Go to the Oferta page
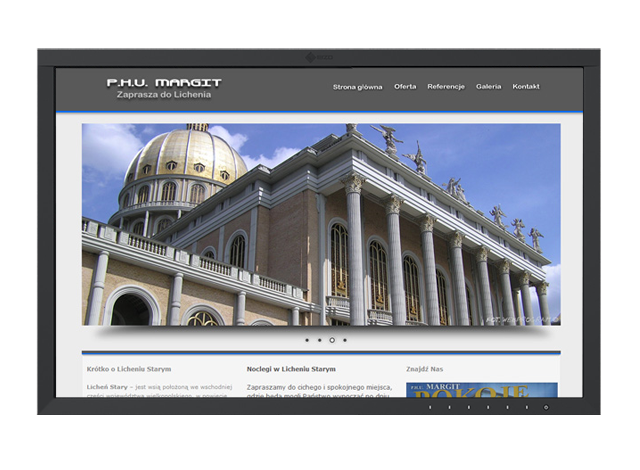Image resolution: width=640 pixels, height=470 pixels. [405, 87]
